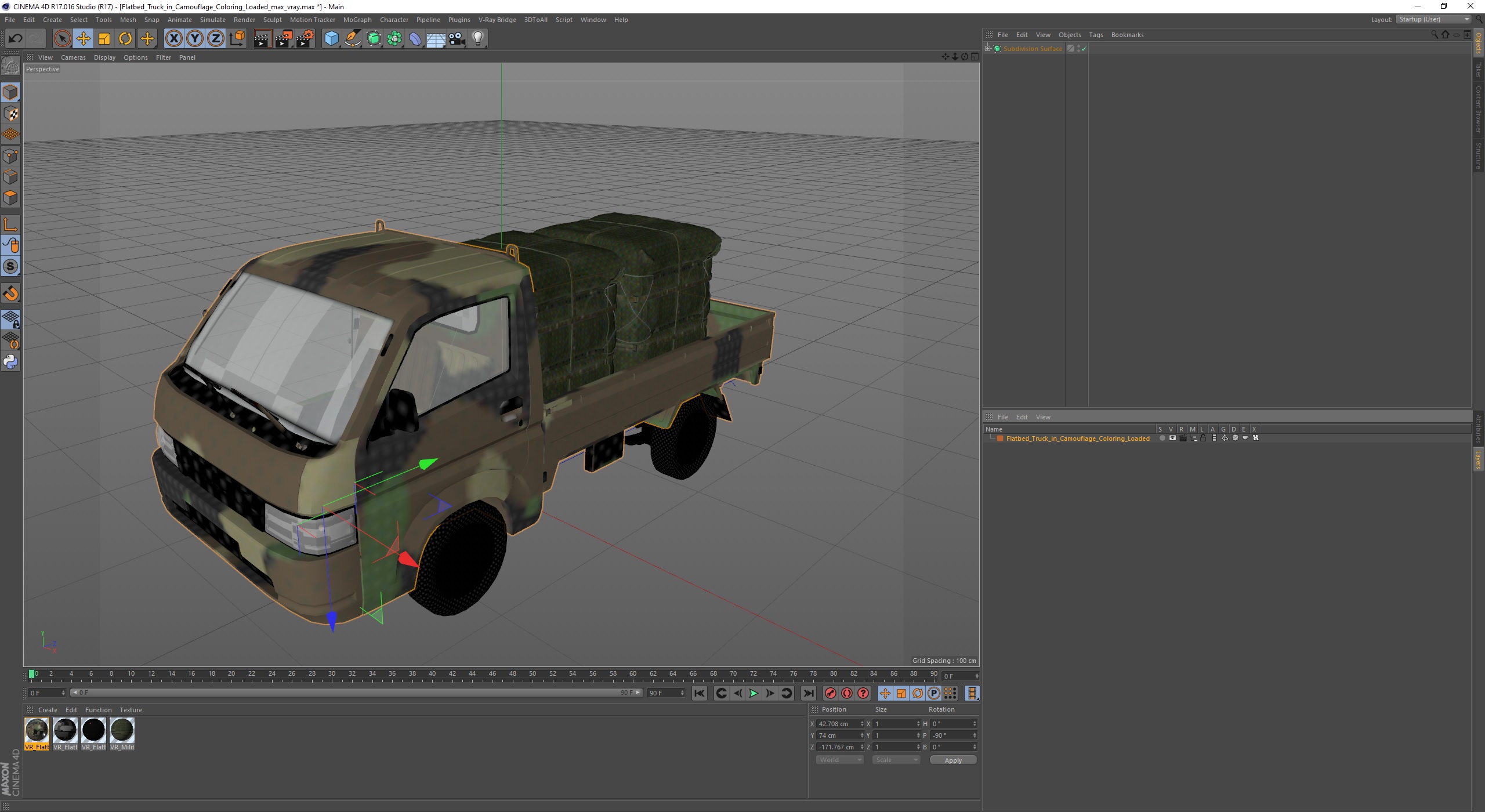
Task: Click the end frame 90 F stepper
Action: point(682,693)
